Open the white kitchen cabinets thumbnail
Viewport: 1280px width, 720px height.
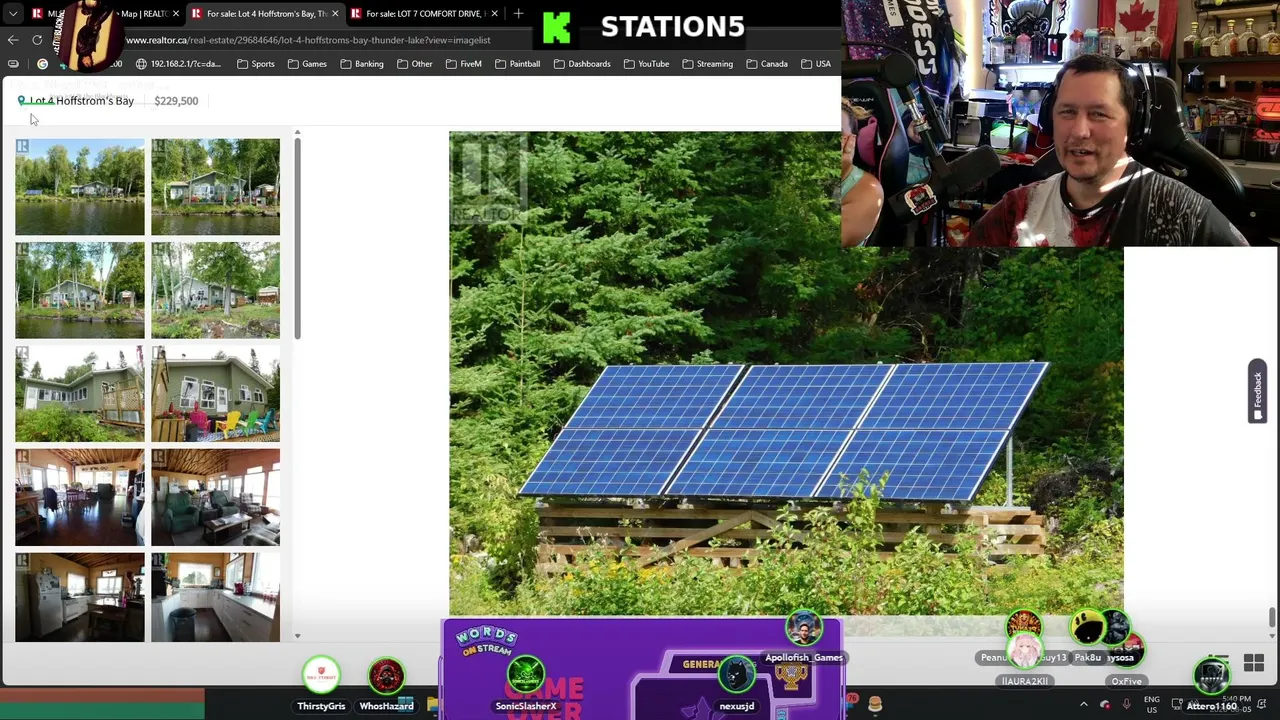pyautogui.click(x=215, y=597)
